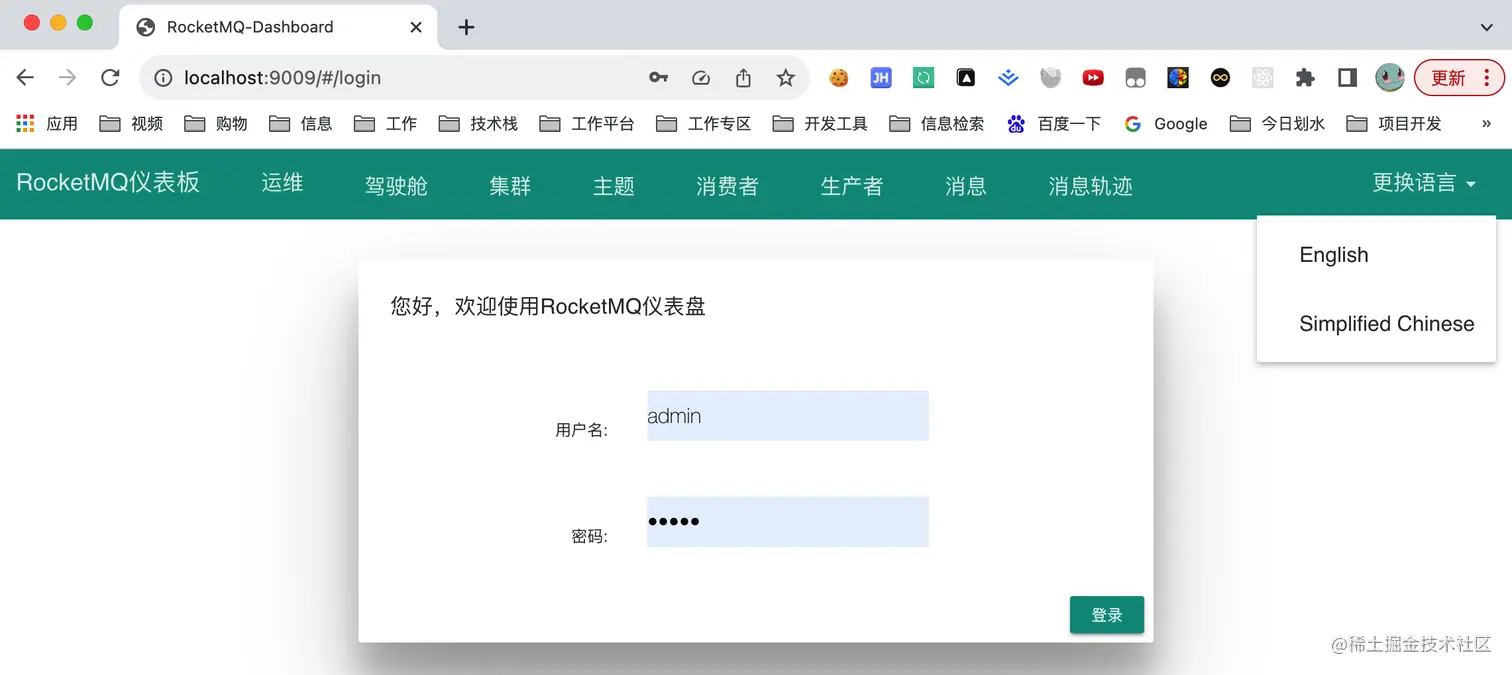Open the 应用 apps grid shortcut

point(46,124)
